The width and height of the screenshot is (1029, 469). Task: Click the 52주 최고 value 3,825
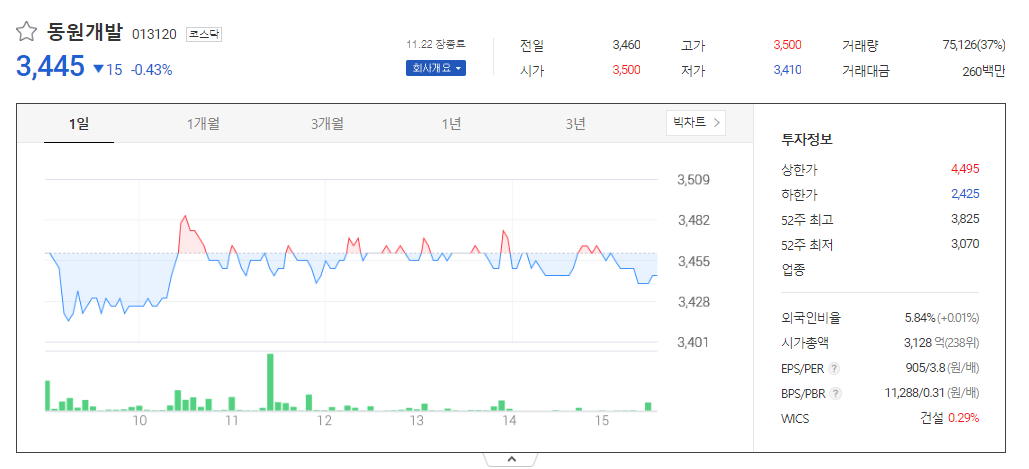pos(965,219)
